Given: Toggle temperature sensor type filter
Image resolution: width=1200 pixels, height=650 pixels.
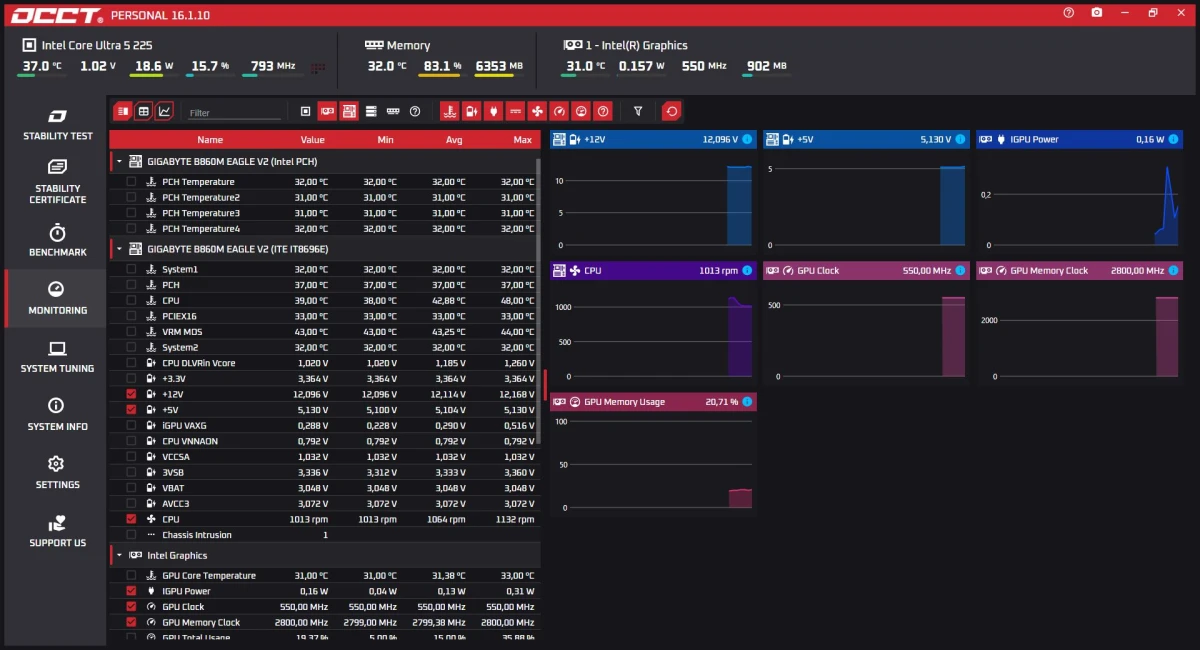Looking at the screenshot, I should click(x=449, y=111).
